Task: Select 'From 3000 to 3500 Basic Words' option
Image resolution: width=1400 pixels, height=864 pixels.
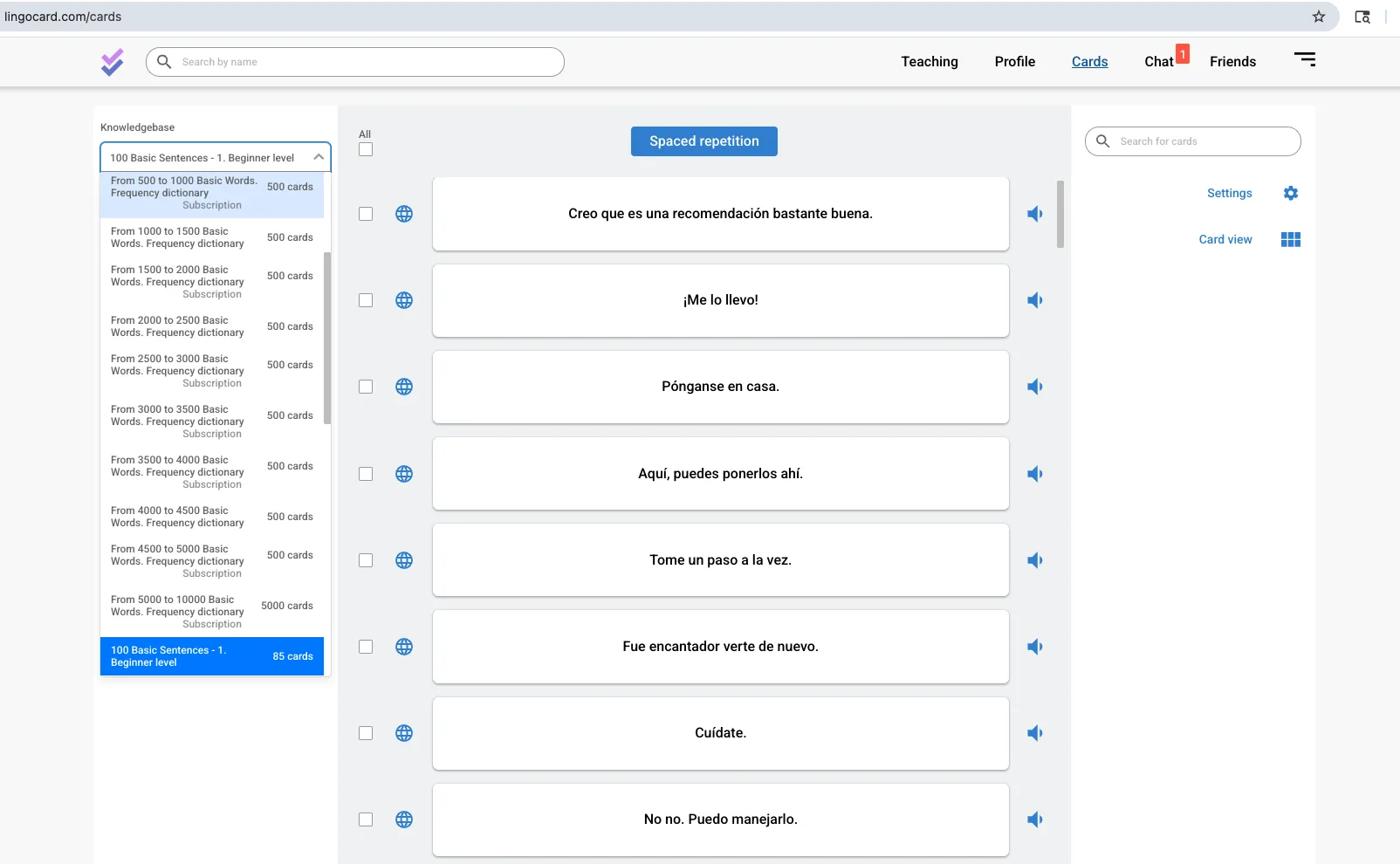Action: coord(212,422)
